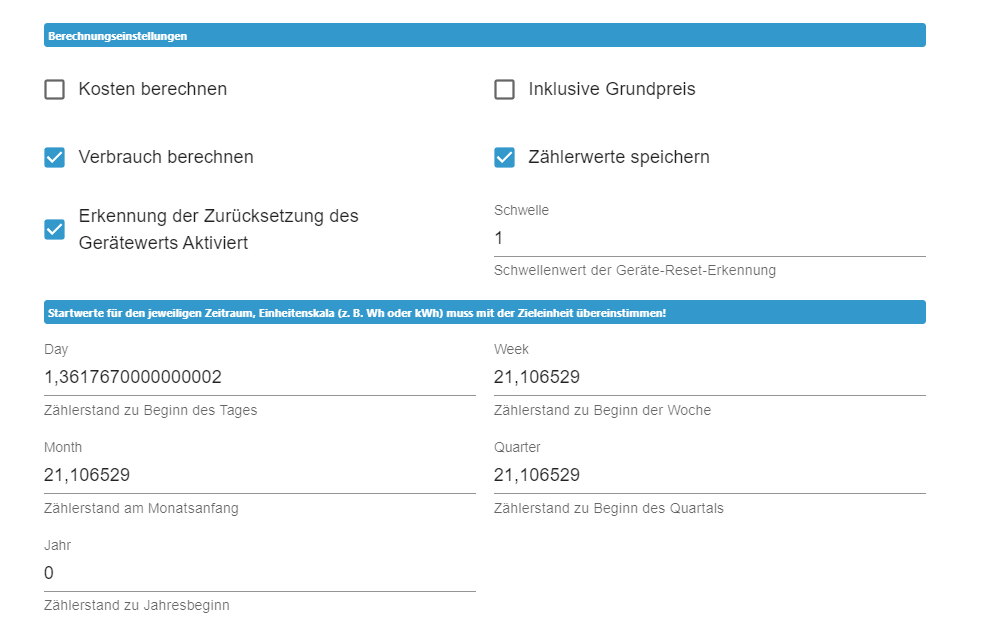Click the 'Zählerstand zu Beginn der Woche' hint
The width and height of the screenshot is (988, 628).
pyautogui.click(x=602, y=410)
